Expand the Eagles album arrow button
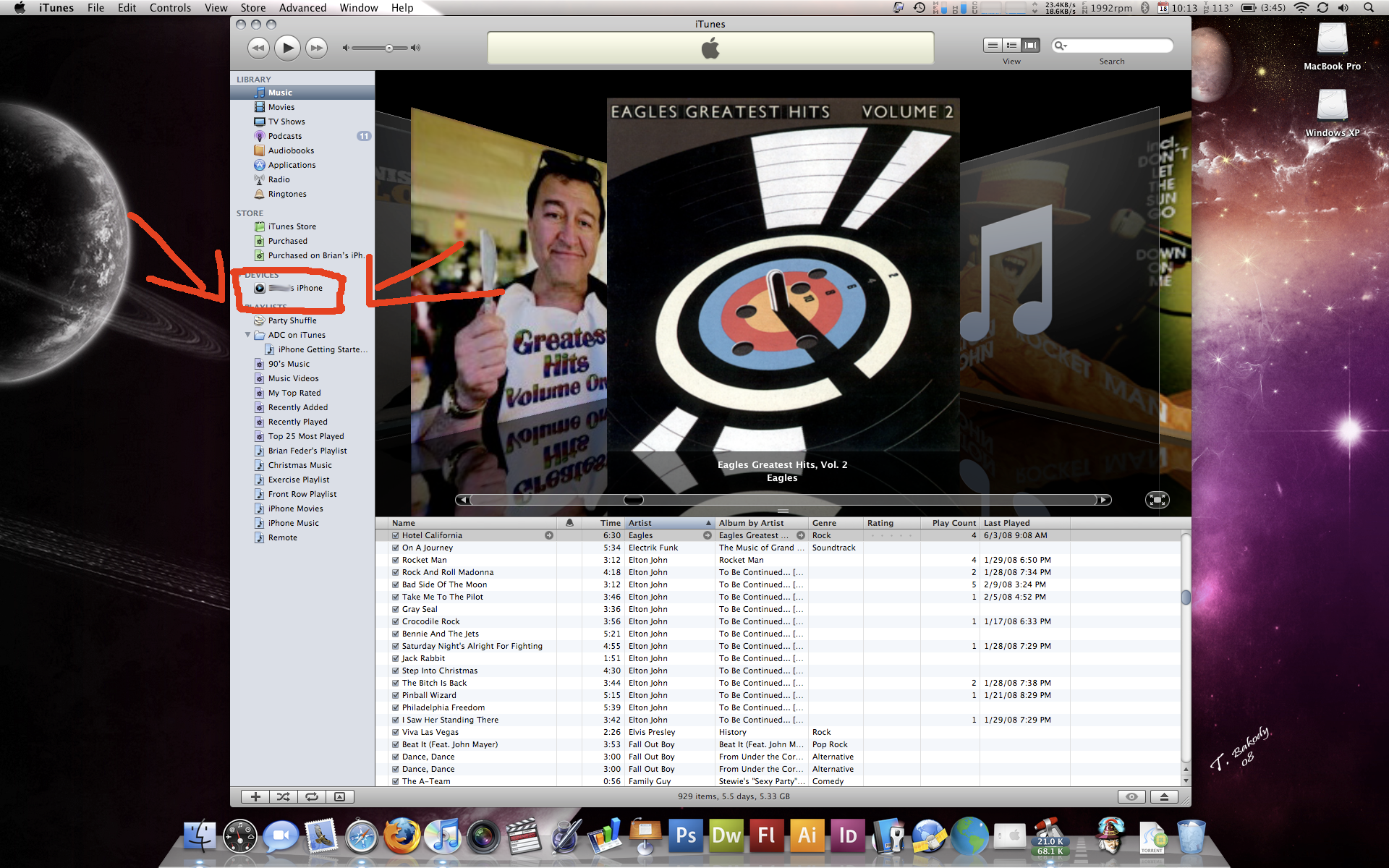 tap(801, 535)
